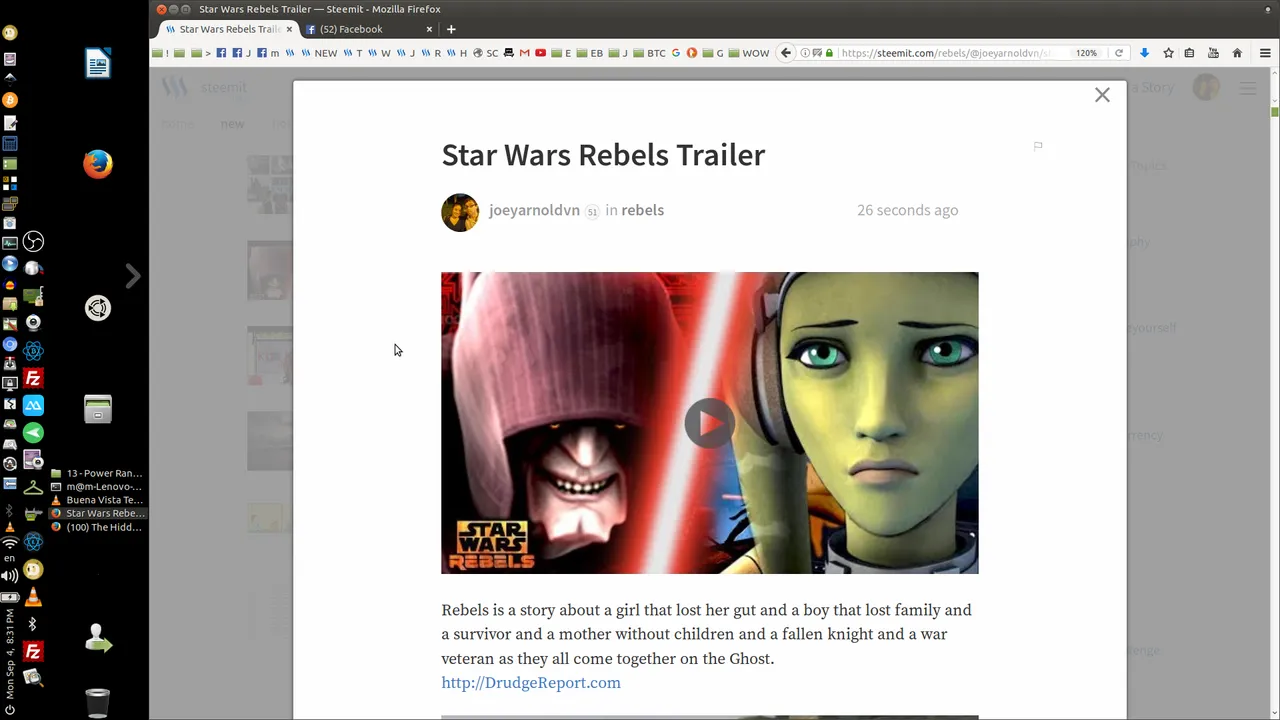
Task: Open the upper FileZilla launcher icon
Action: coord(33,379)
